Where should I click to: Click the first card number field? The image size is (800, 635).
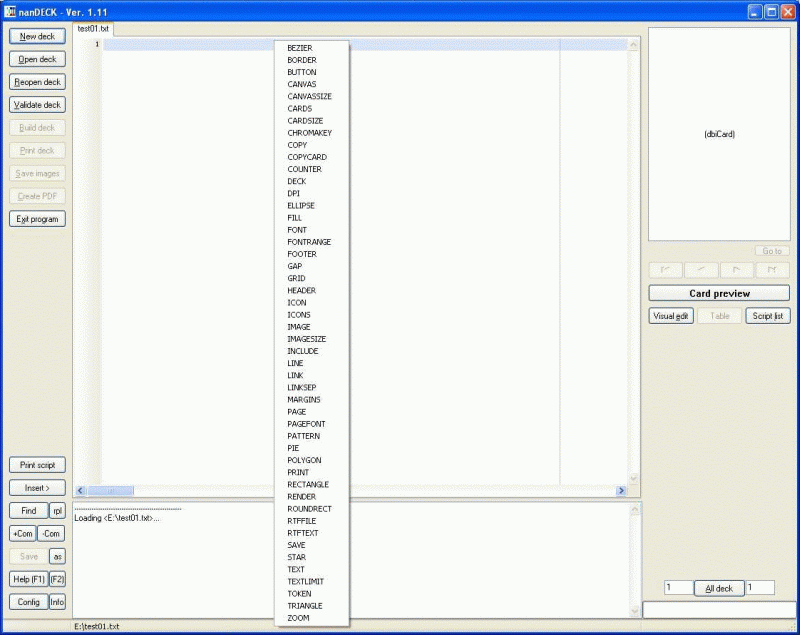pos(678,588)
